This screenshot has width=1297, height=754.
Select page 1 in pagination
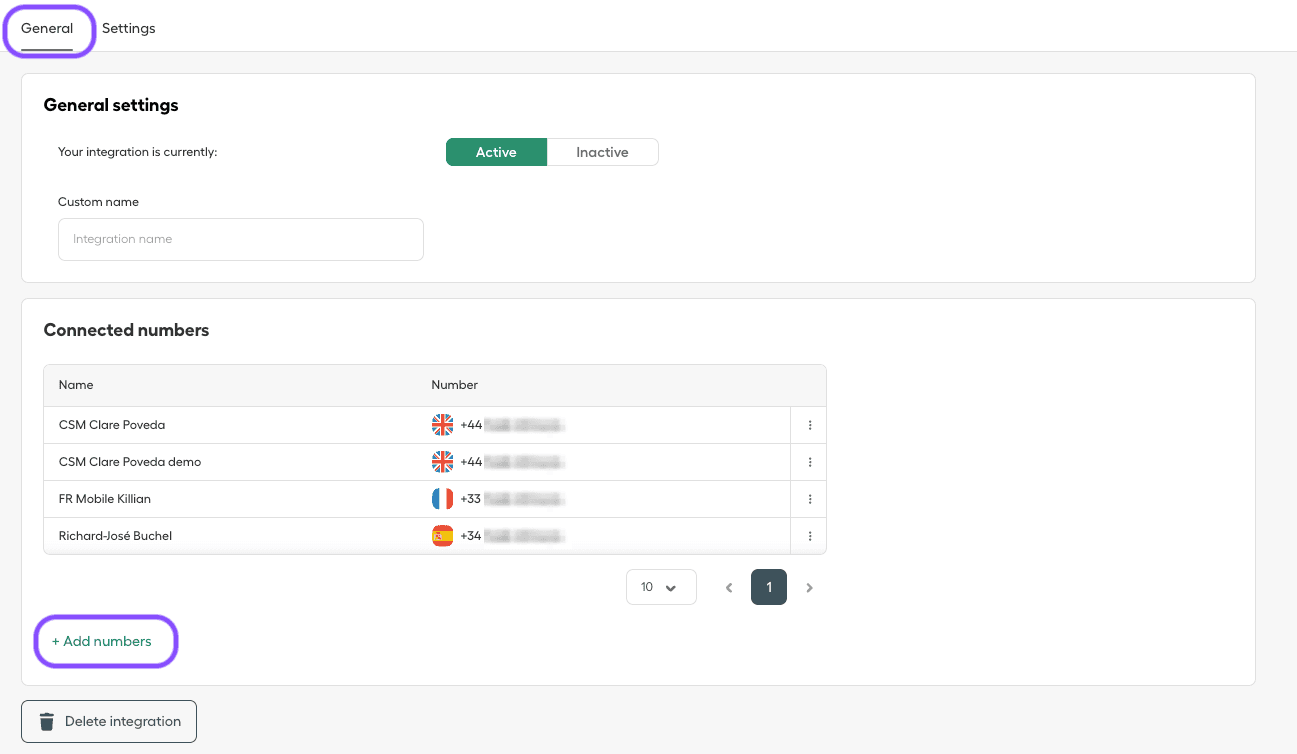769,587
